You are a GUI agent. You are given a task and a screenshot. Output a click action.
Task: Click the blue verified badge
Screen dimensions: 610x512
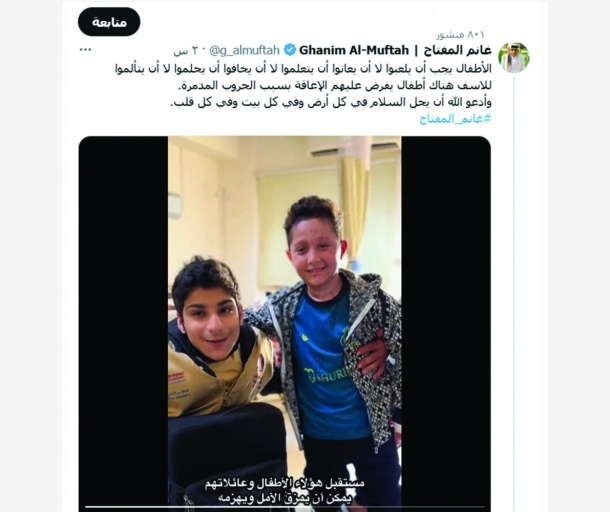289,50
